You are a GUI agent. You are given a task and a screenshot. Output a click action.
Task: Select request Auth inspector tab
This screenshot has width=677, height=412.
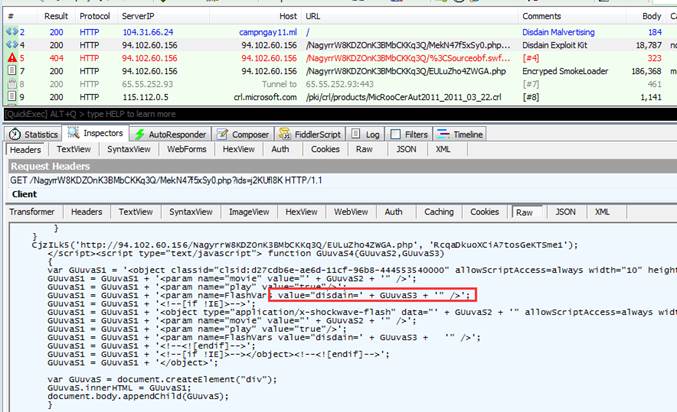tap(280, 149)
